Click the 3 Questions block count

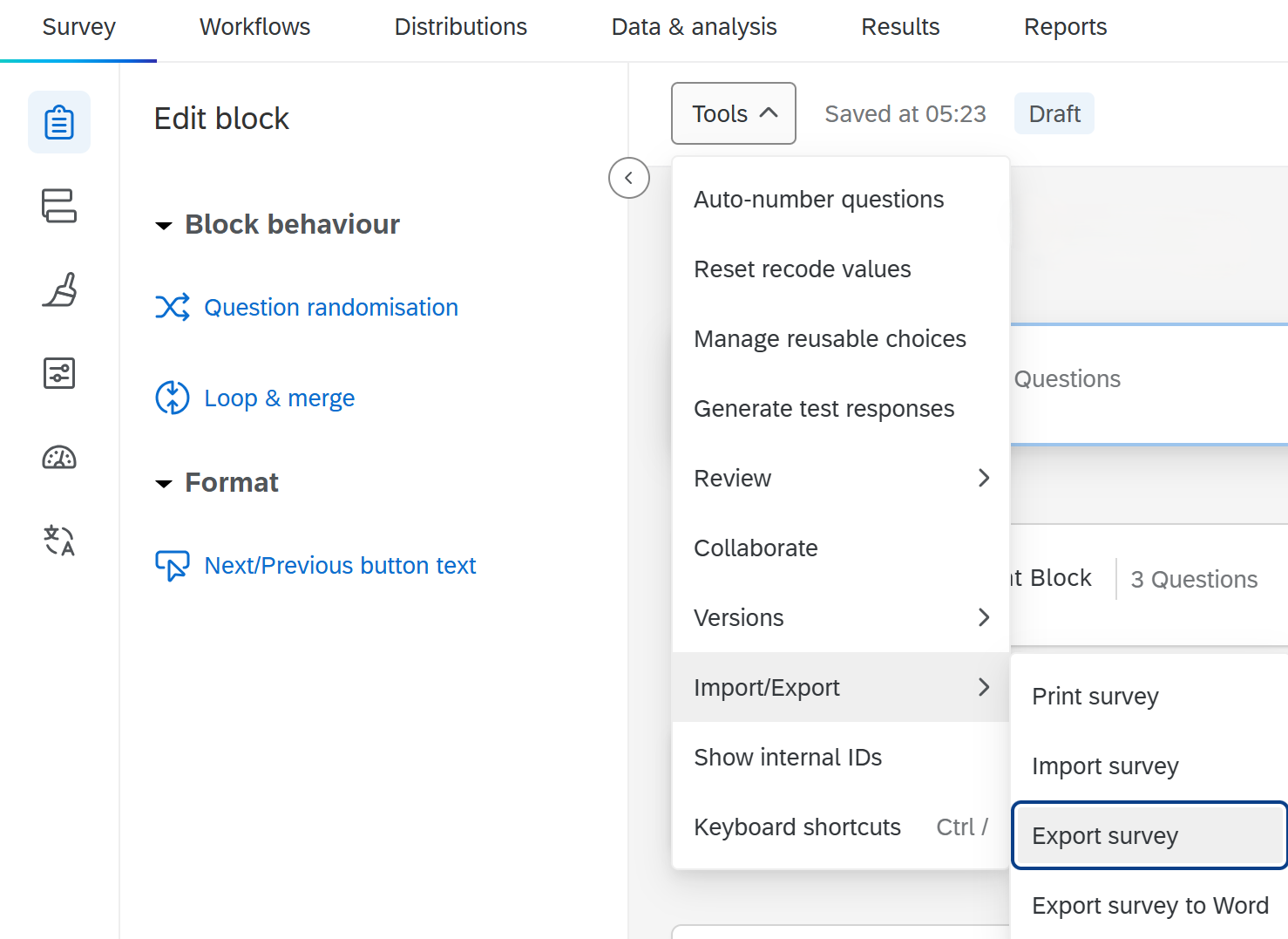coord(1194,579)
